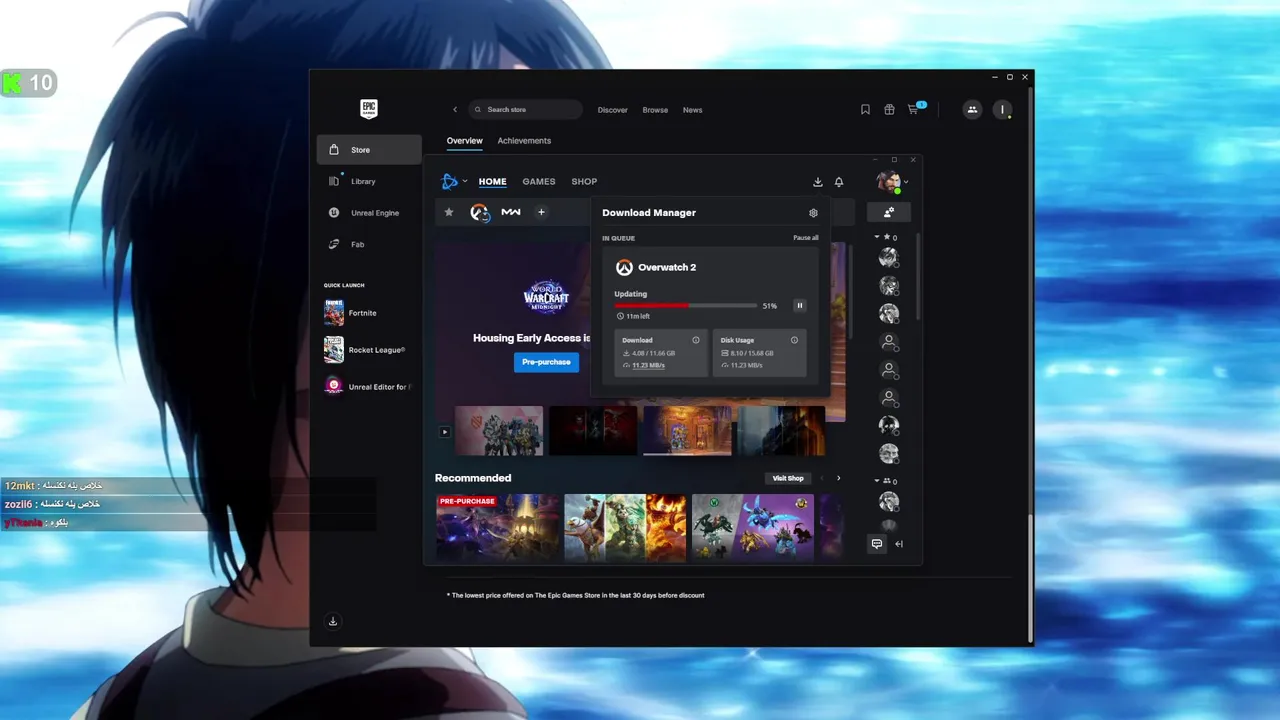Select the Overwatch 2 icon in favorites bar
1280x720 pixels.
[480, 212]
